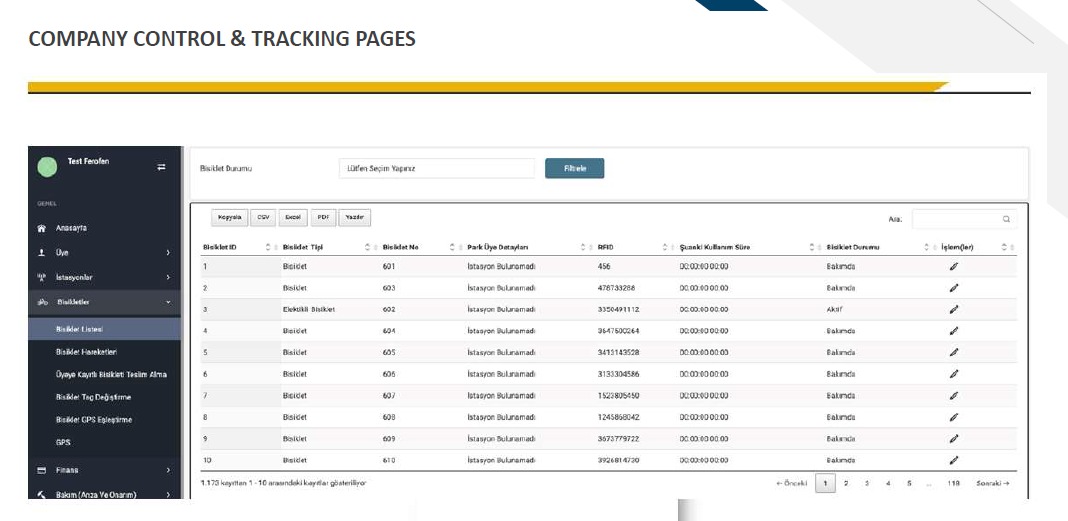Screen dimensions: 1068x521
Task: Click the Filtrele button
Action: (574, 168)
